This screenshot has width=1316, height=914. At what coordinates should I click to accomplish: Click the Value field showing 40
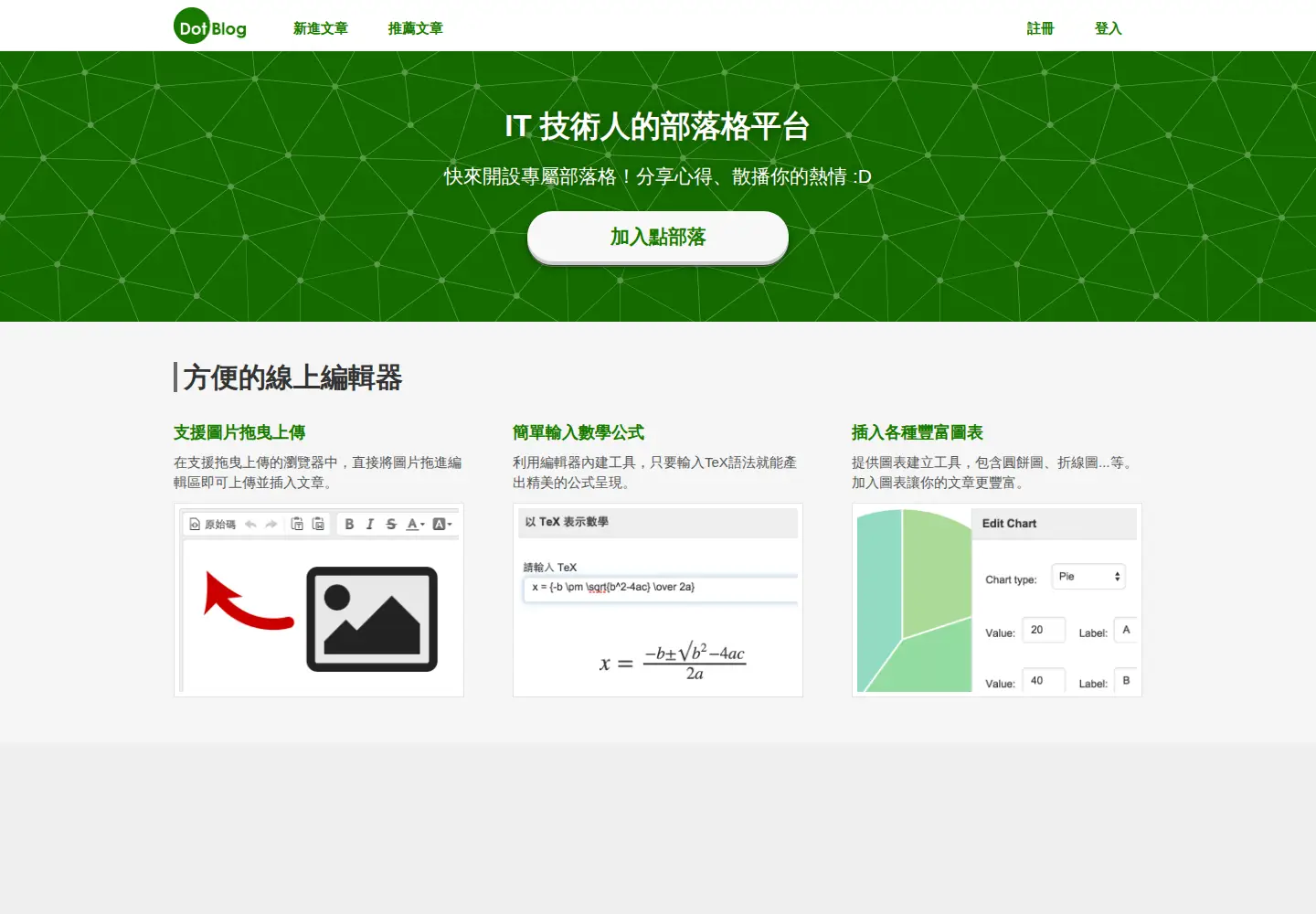[1044, 681]
